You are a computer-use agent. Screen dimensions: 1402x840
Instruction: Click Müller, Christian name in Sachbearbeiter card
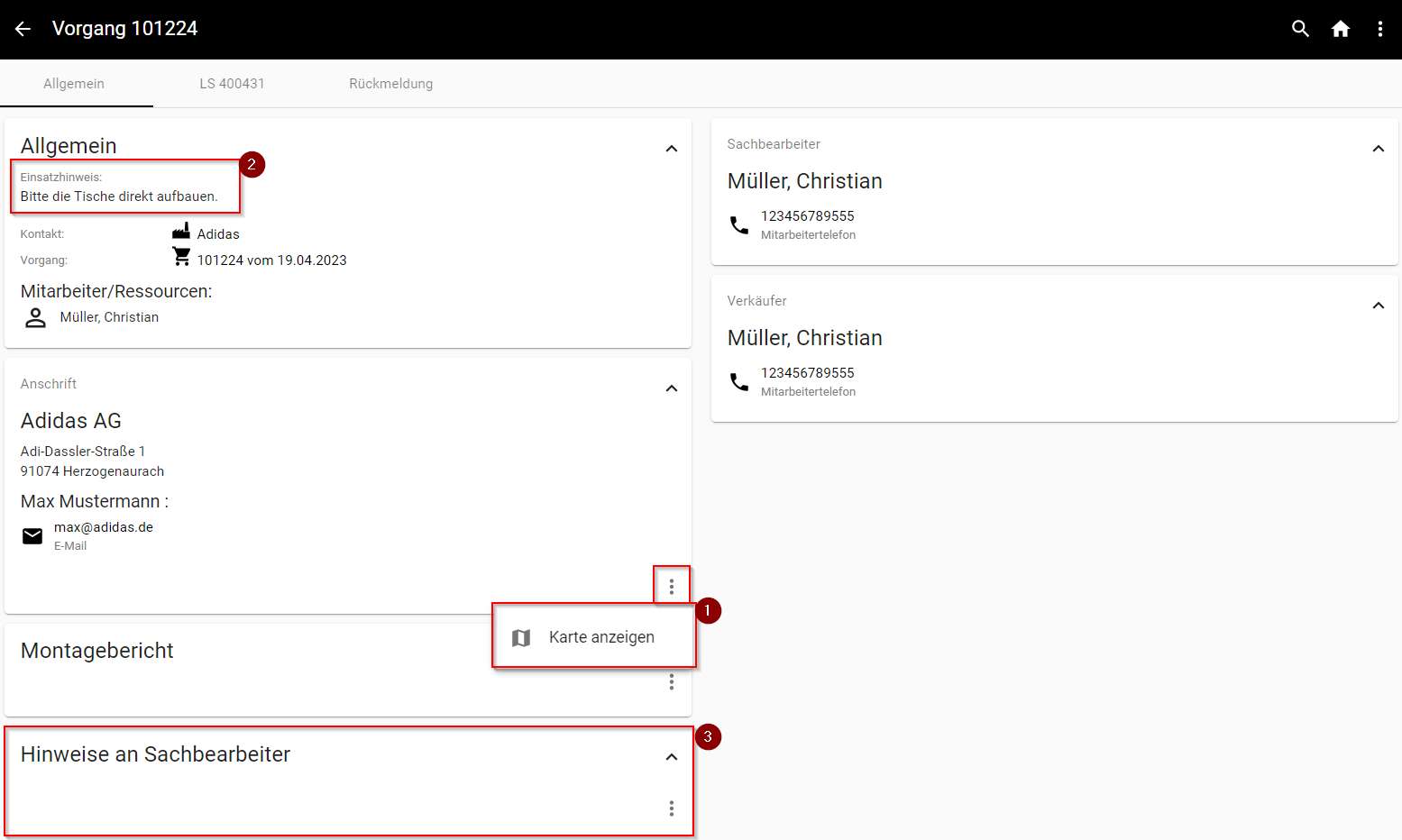(805, 181)
